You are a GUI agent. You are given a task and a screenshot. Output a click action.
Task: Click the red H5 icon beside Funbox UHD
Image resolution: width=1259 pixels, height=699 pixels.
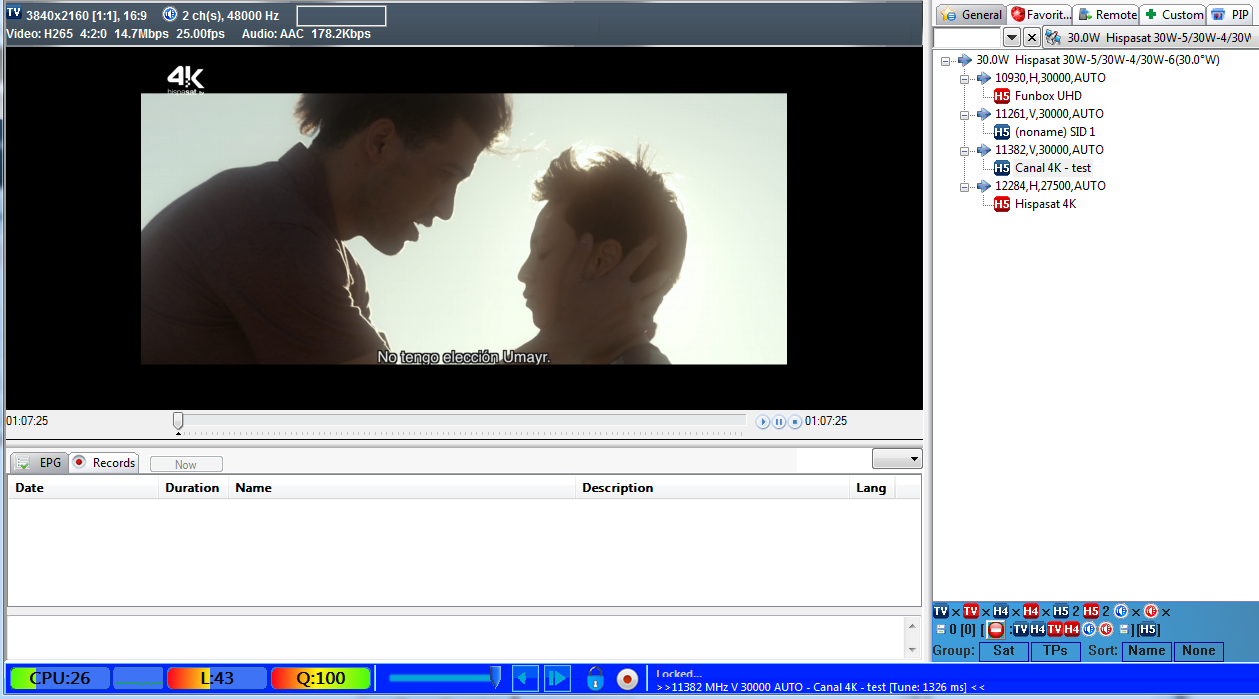(x=1002, y=96)
